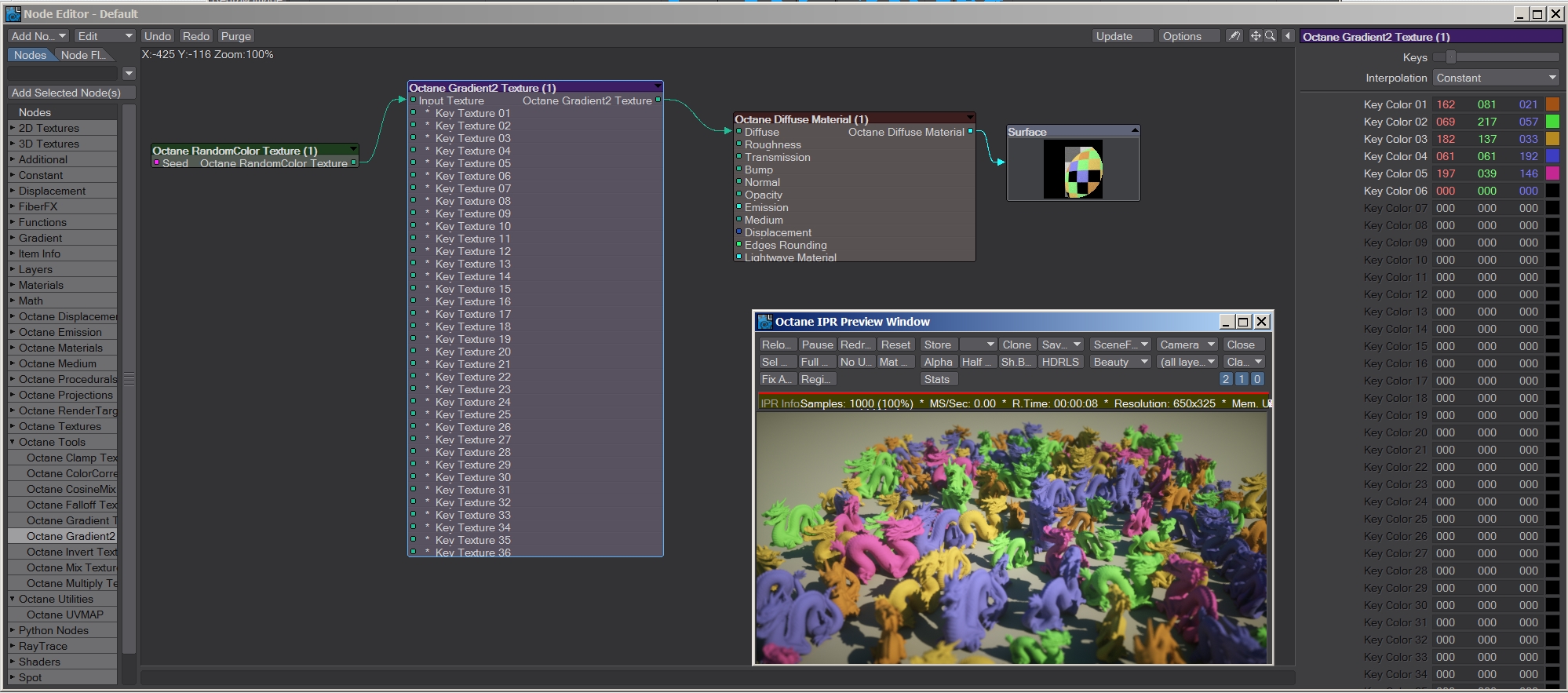
Task: Switch to the Node Fl.. tab
Action: tap(83, 55)
